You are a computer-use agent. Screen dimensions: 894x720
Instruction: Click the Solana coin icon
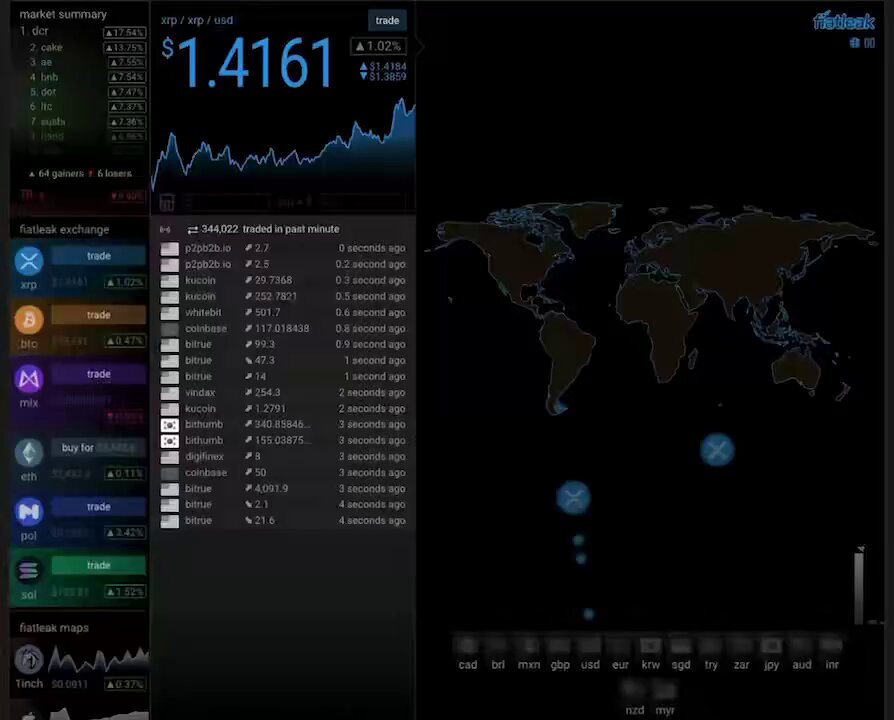click(x=29, y=571)
